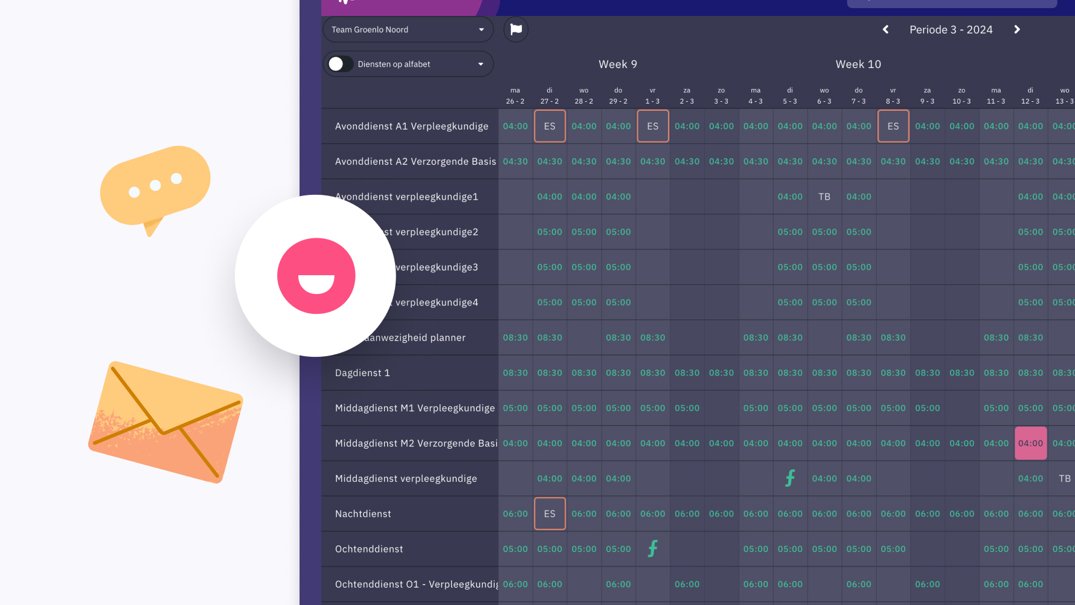Image resolution: width=1075 pixels, height=605 pixels.
Task: Click the Periode 3 - 2024 label
Action: pyautogui.click(x=951, y=29)
